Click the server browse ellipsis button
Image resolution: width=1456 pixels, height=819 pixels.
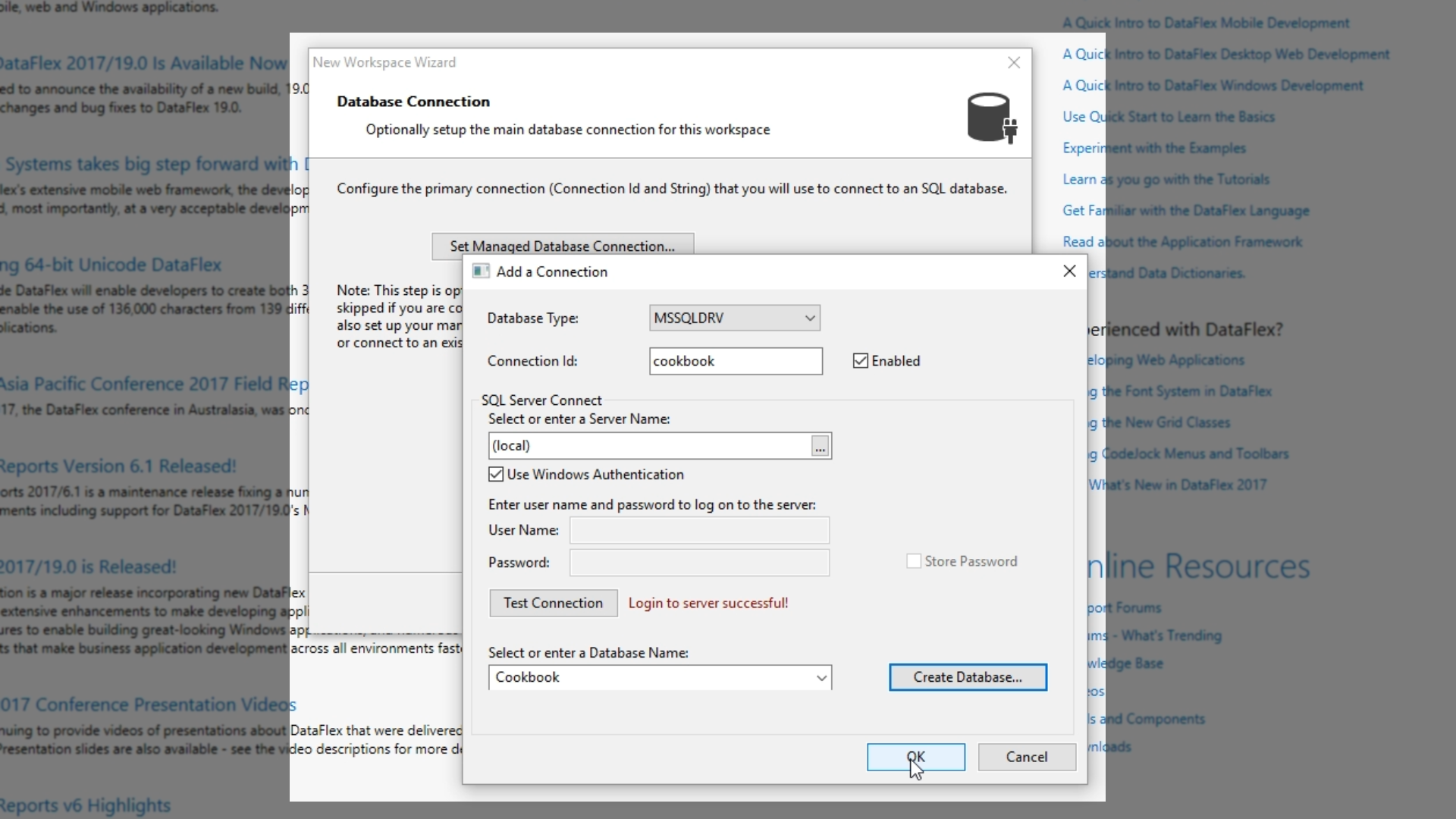tap(820, 447)
